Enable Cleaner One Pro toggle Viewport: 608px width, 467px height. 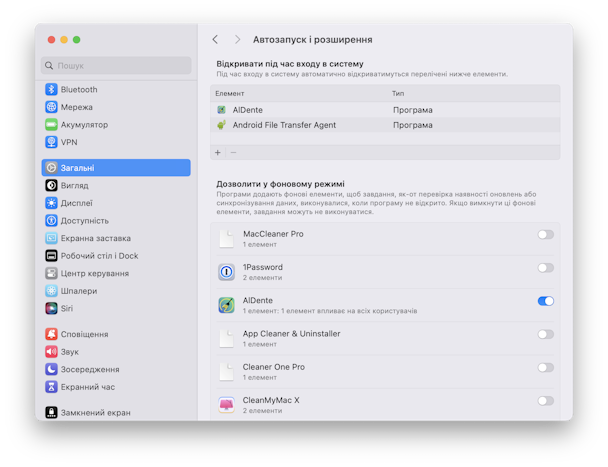tap(546, 367)
